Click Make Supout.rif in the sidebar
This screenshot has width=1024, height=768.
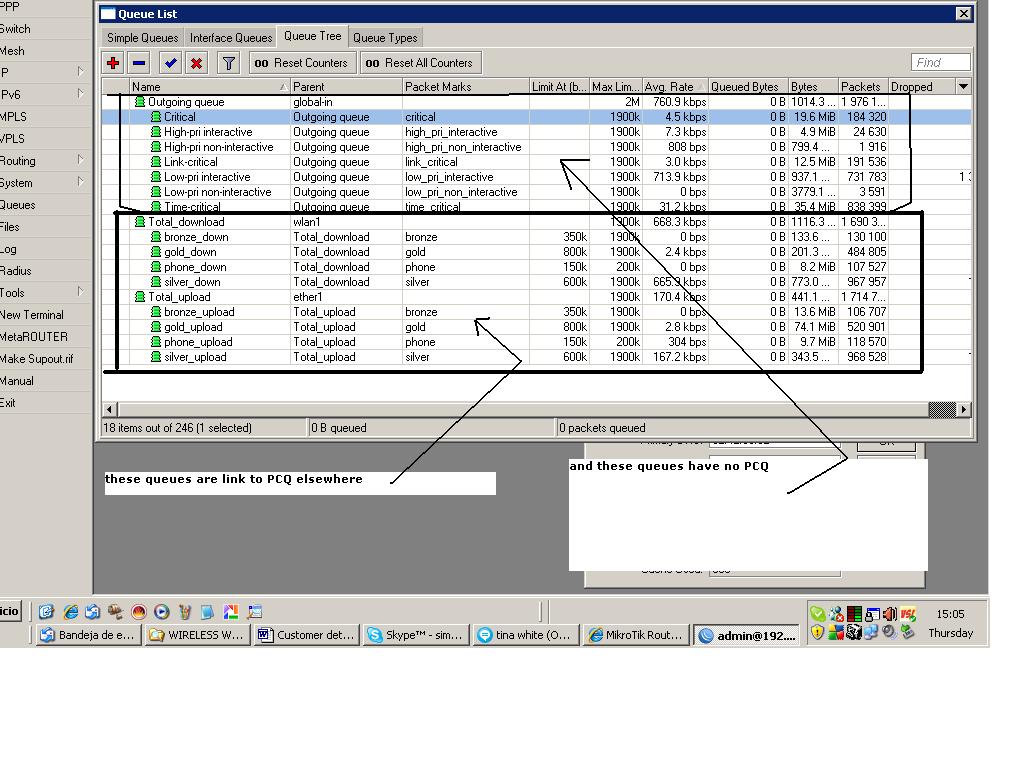pyautogui.click(x=43, y=359)
